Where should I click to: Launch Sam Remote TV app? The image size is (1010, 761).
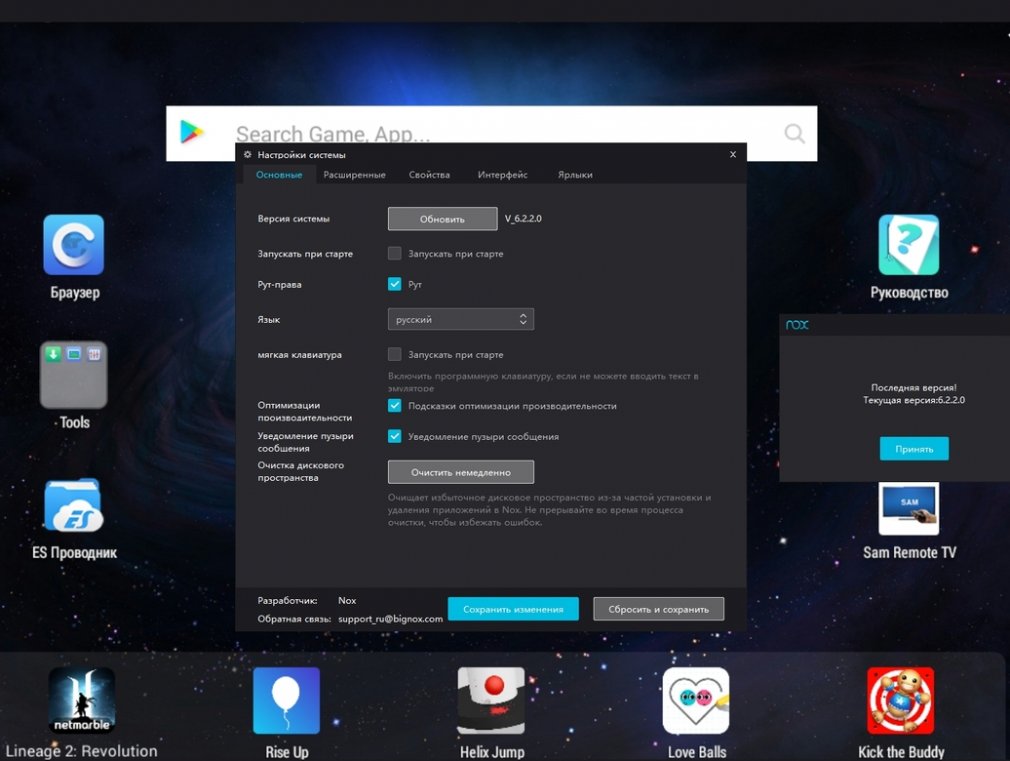[x=908, y=507]
